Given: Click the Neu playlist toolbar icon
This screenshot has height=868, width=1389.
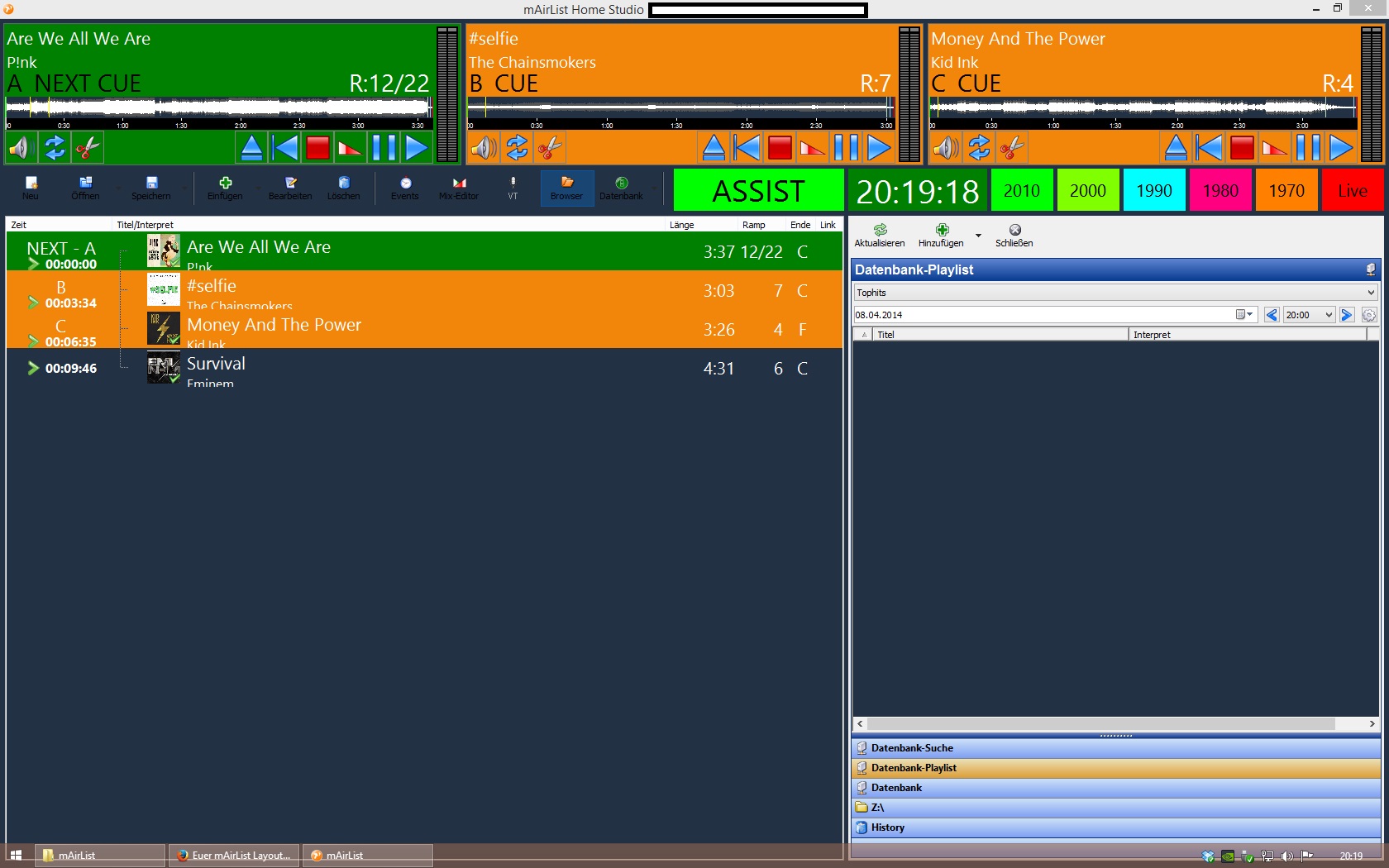Looking at the screenshot, I should (31, 188).
